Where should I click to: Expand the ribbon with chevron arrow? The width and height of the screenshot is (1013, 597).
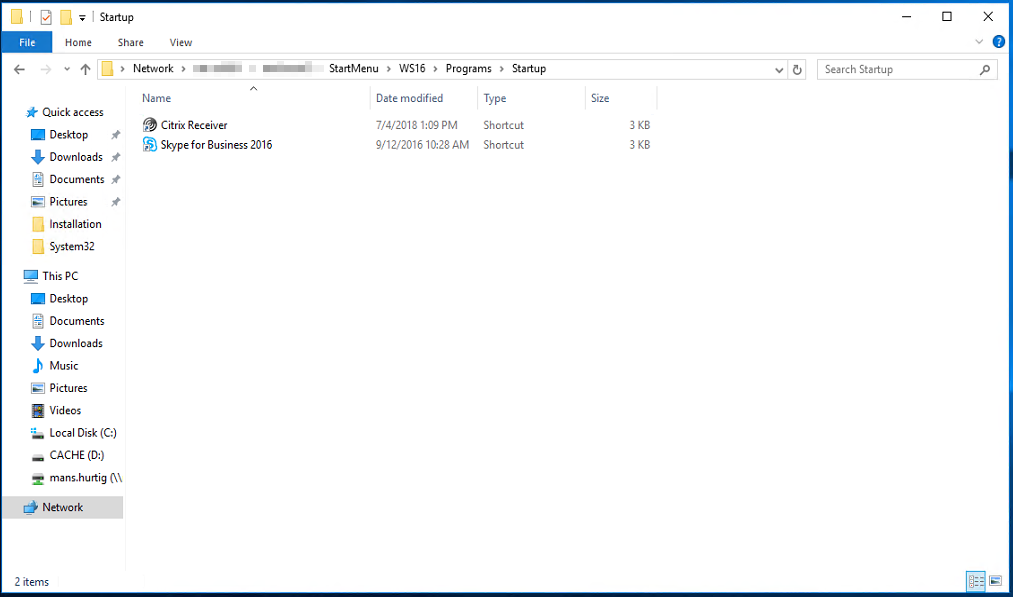point(979,42)
